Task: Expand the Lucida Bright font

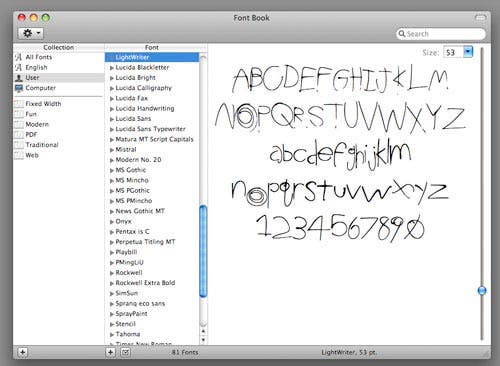Action: 112,78
